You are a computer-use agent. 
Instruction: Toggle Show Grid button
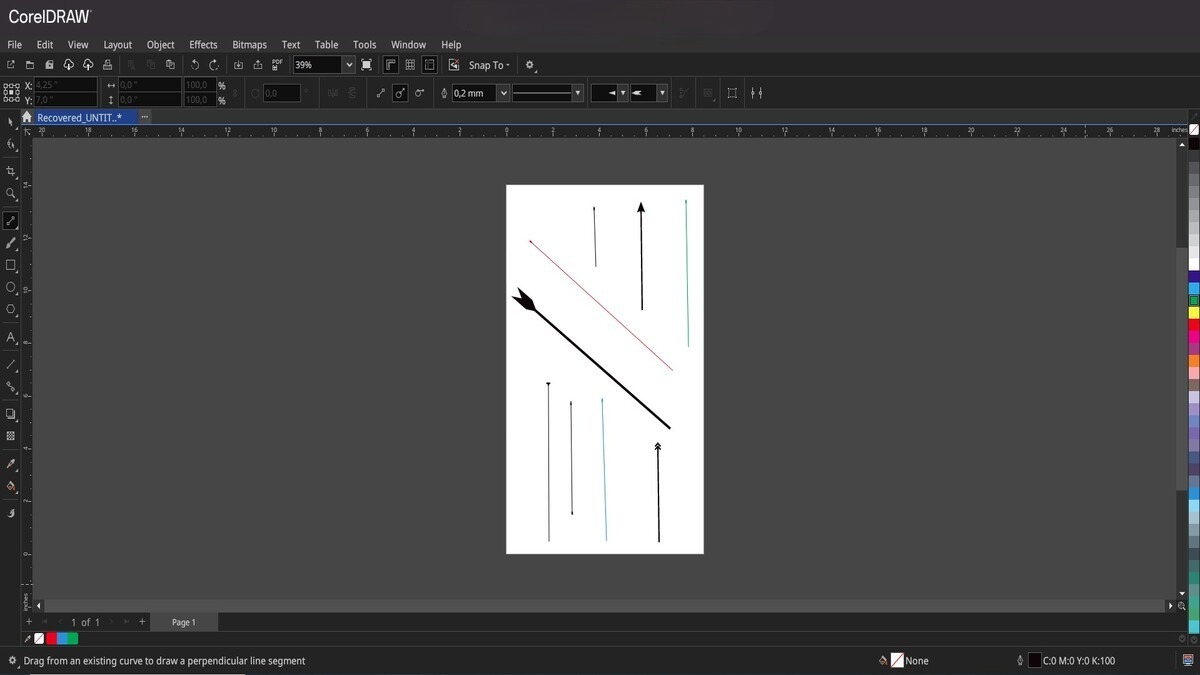(410, 65)
